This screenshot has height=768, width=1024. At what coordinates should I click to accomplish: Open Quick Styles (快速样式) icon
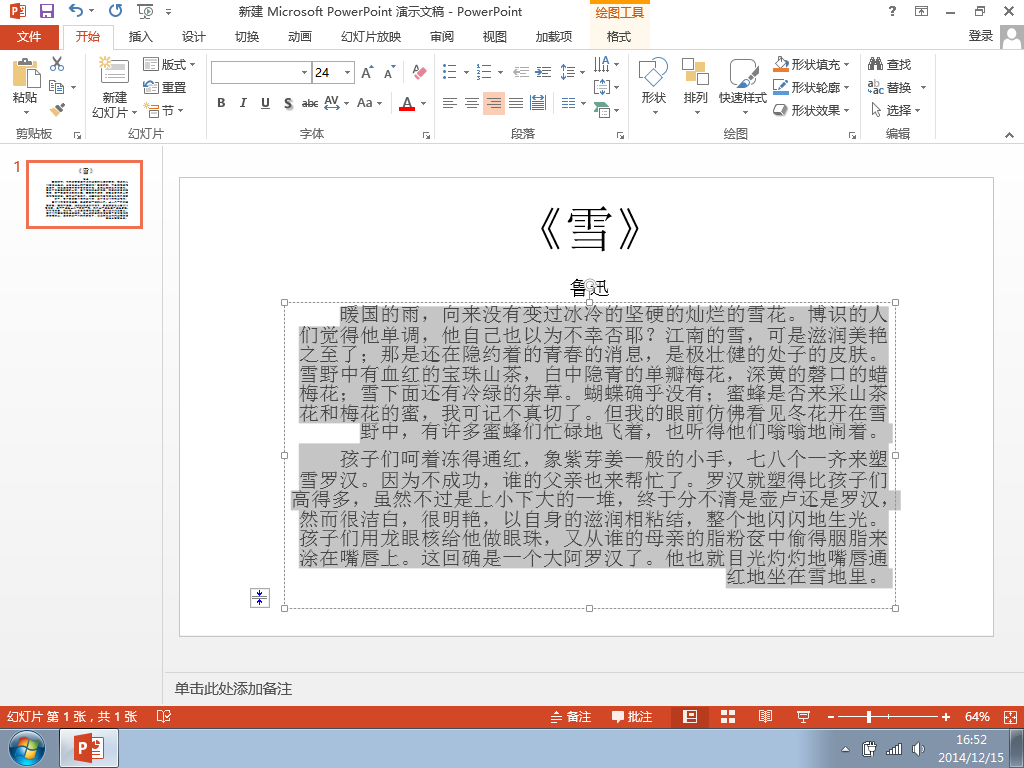point(743,72)
